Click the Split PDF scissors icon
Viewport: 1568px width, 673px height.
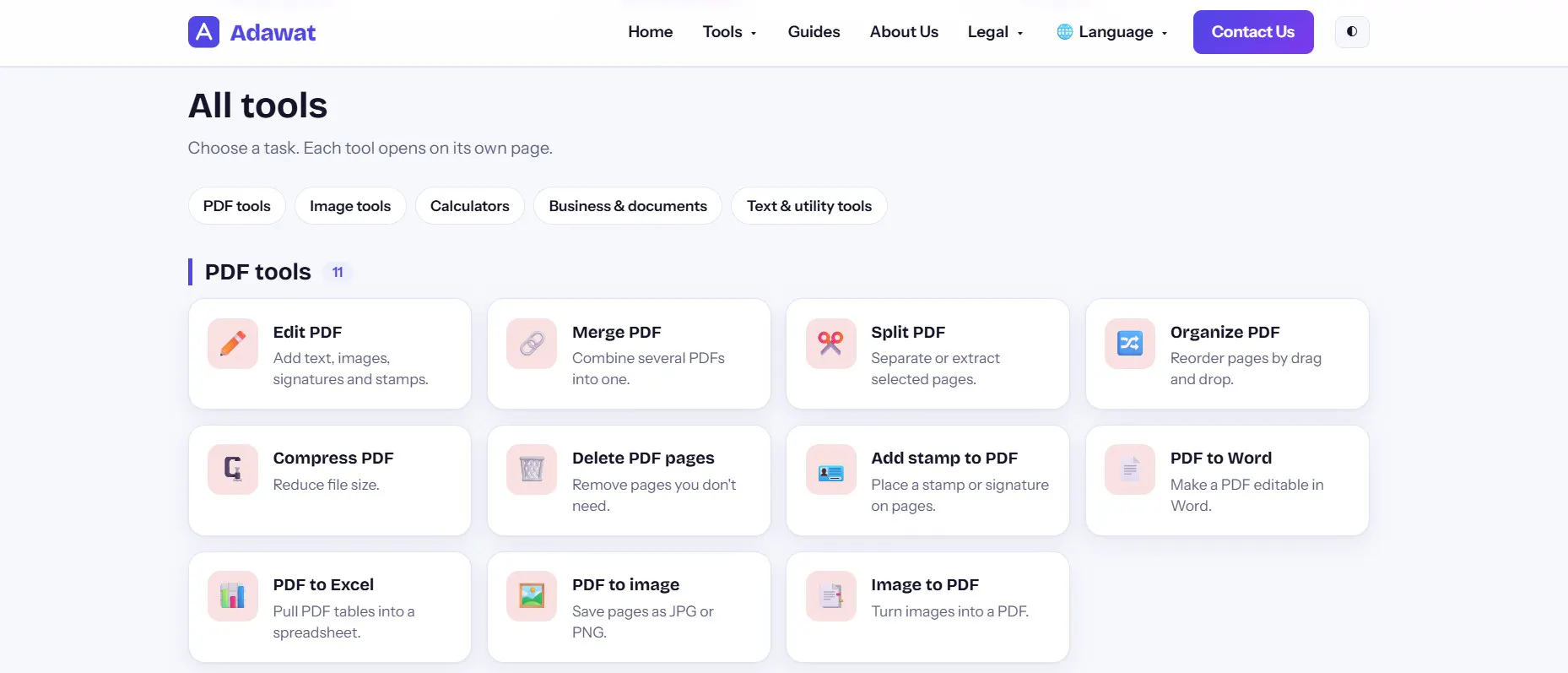[x=830, y=344]
